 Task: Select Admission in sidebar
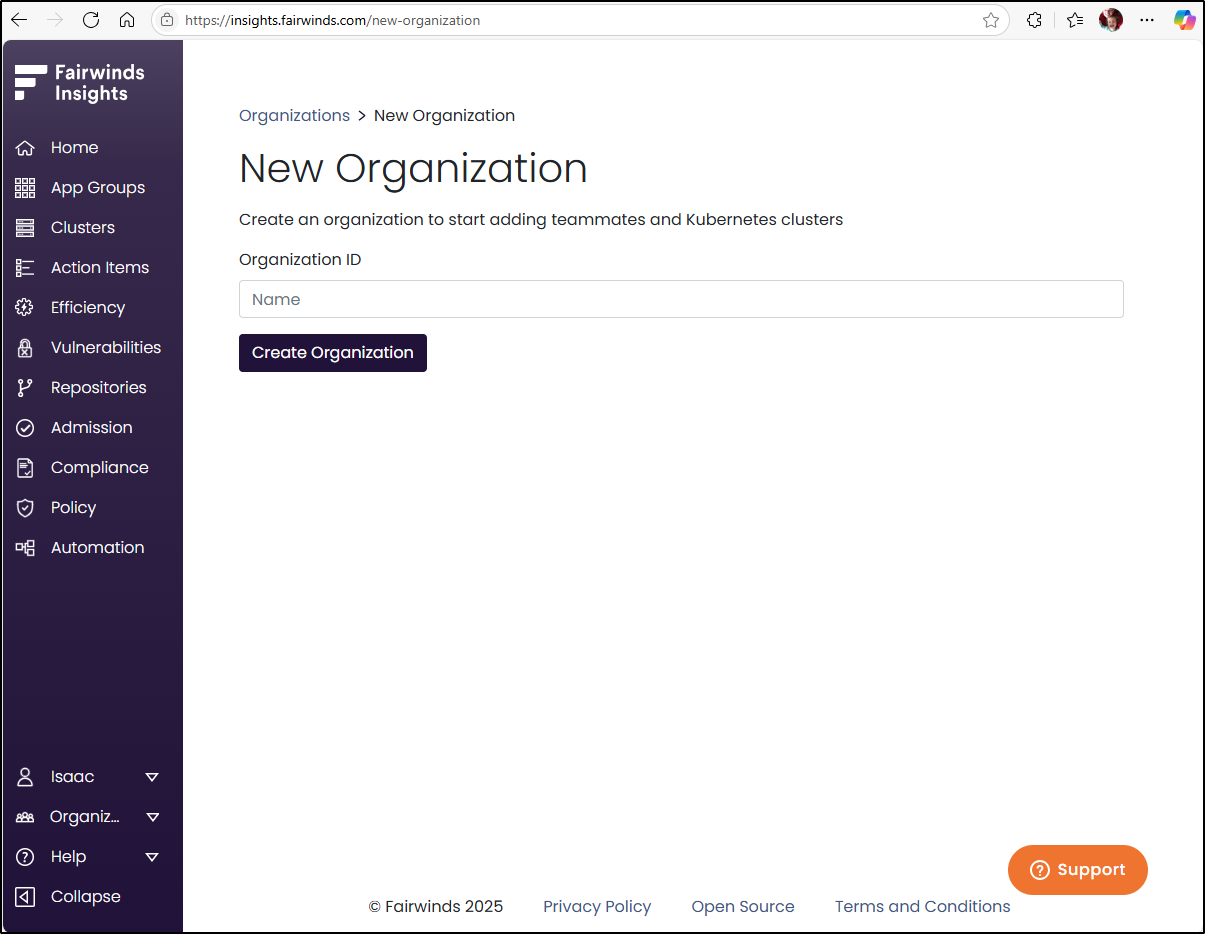pyautogui.click(x=92, y=428)
